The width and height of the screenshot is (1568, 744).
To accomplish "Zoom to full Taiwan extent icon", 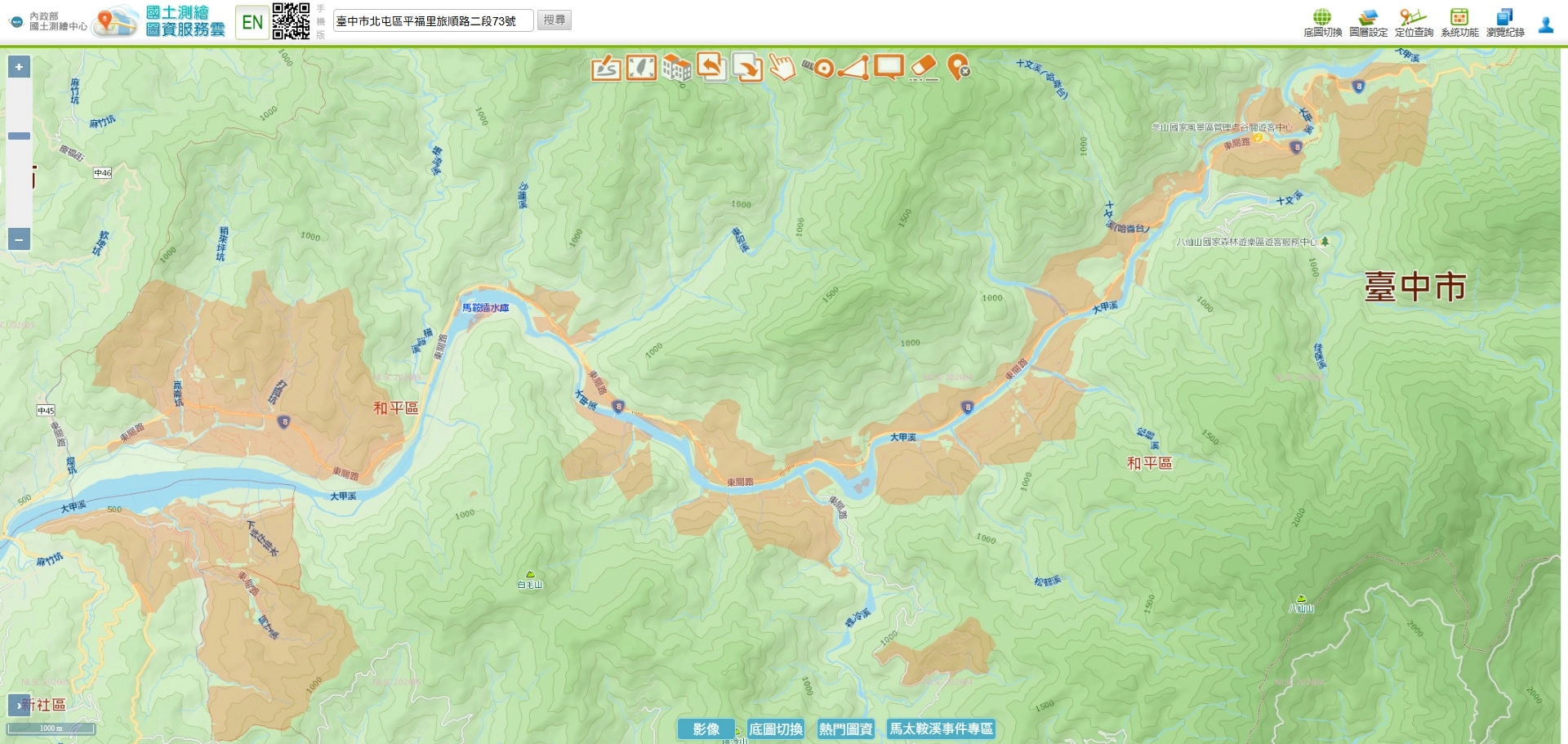I will coord(642,68).
